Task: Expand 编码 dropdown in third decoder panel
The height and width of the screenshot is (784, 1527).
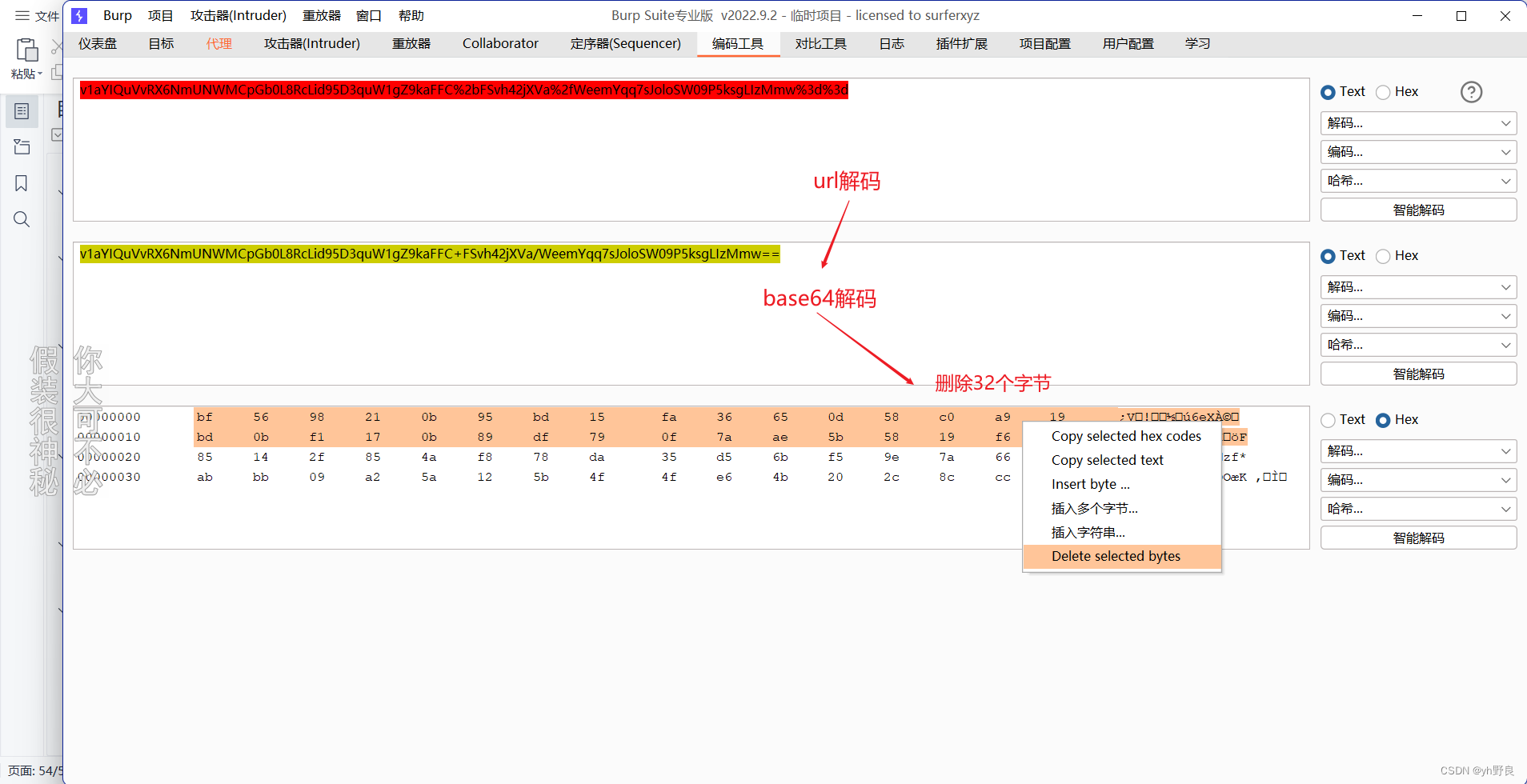Action: [1418, 480]
